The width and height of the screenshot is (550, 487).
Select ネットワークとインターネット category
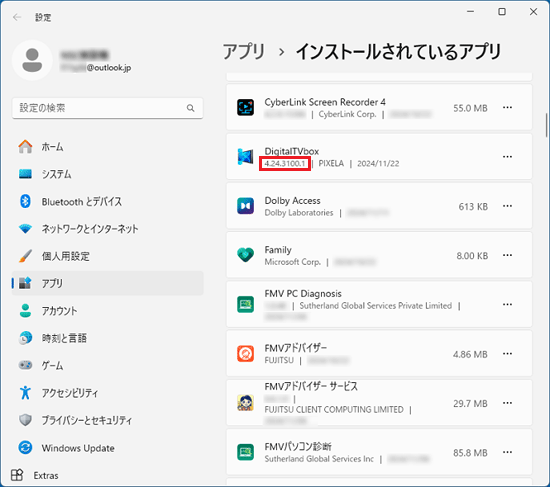(x=107, y=229)
